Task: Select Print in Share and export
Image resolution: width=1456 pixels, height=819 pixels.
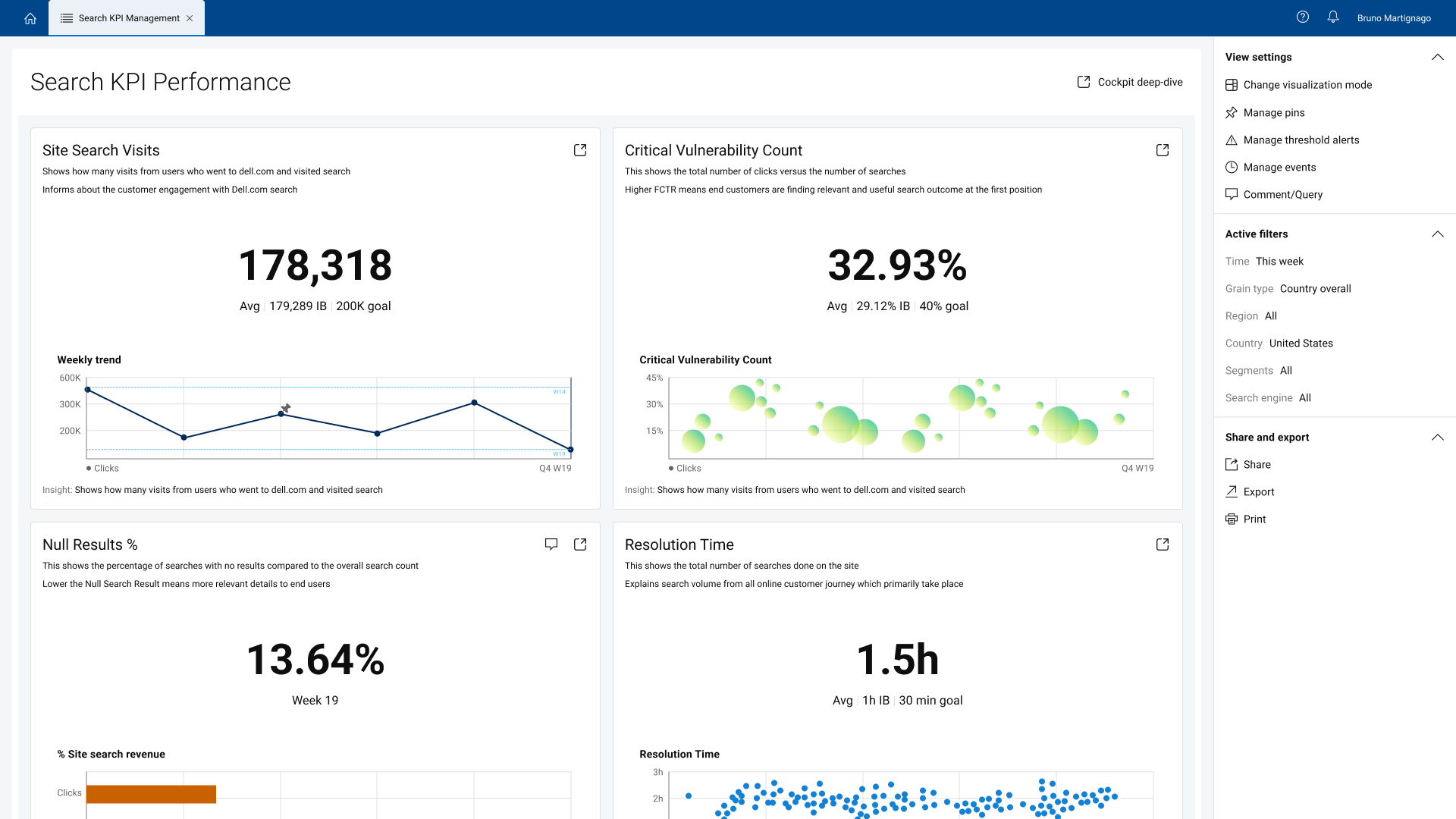Action: [1255, 519]
